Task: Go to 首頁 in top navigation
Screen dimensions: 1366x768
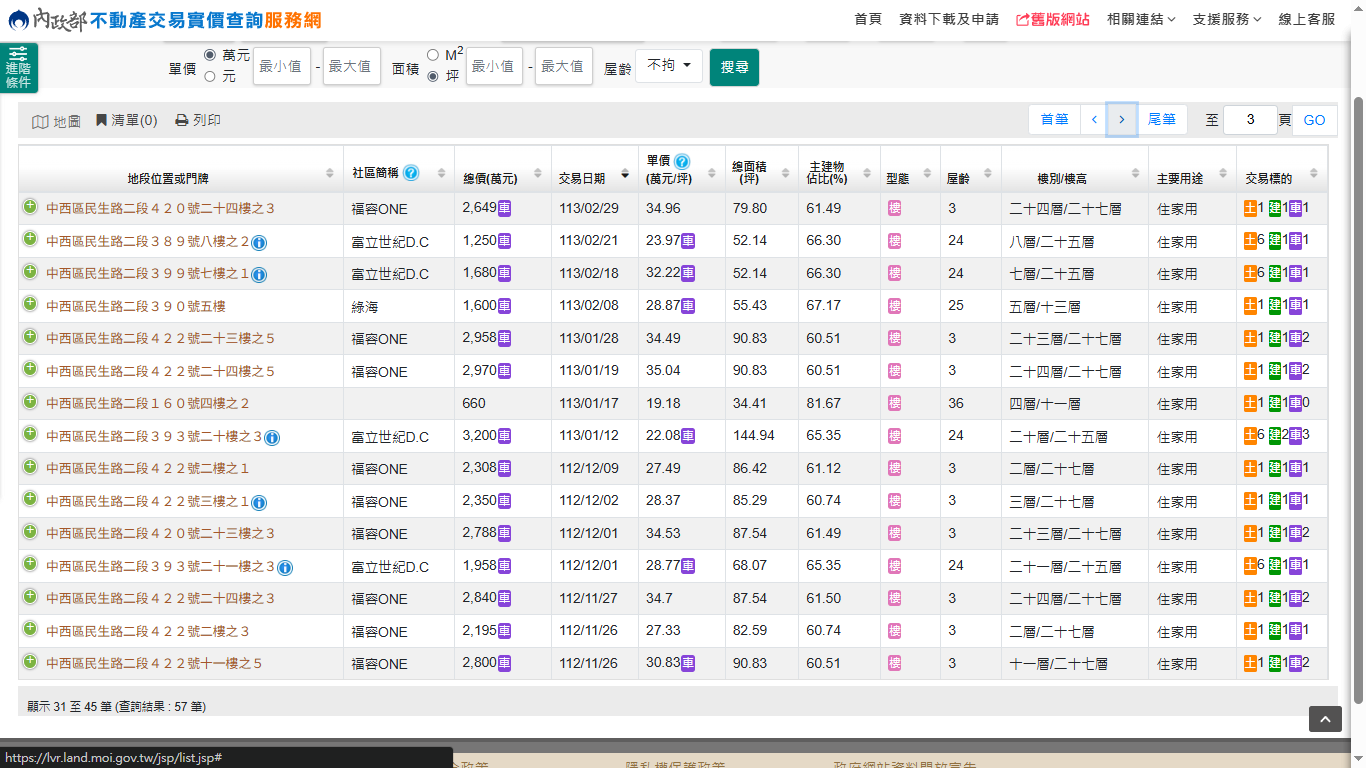Action: pos(868,19)
